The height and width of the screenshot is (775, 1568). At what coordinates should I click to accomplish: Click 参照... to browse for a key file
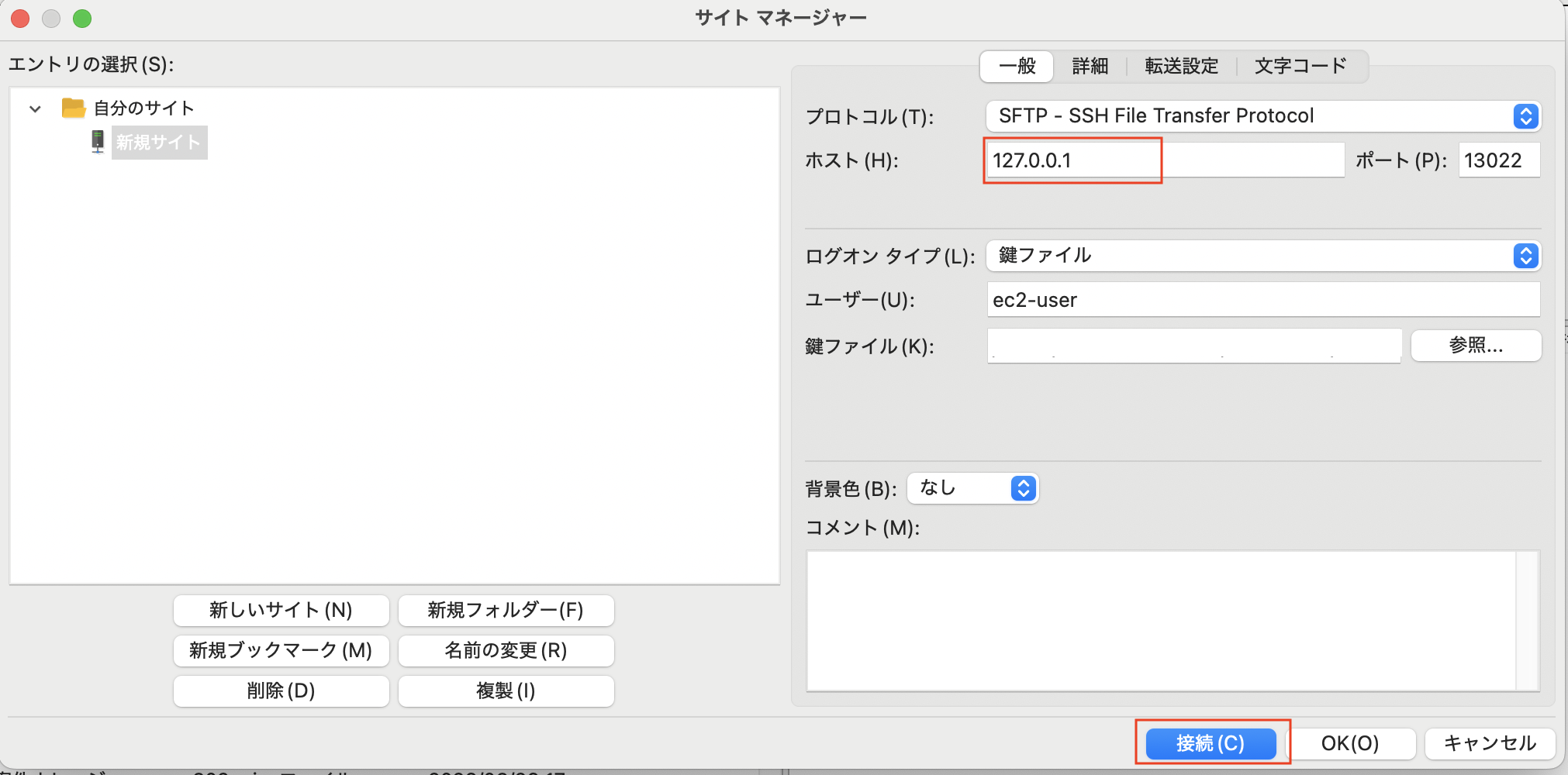(1476, 346)
